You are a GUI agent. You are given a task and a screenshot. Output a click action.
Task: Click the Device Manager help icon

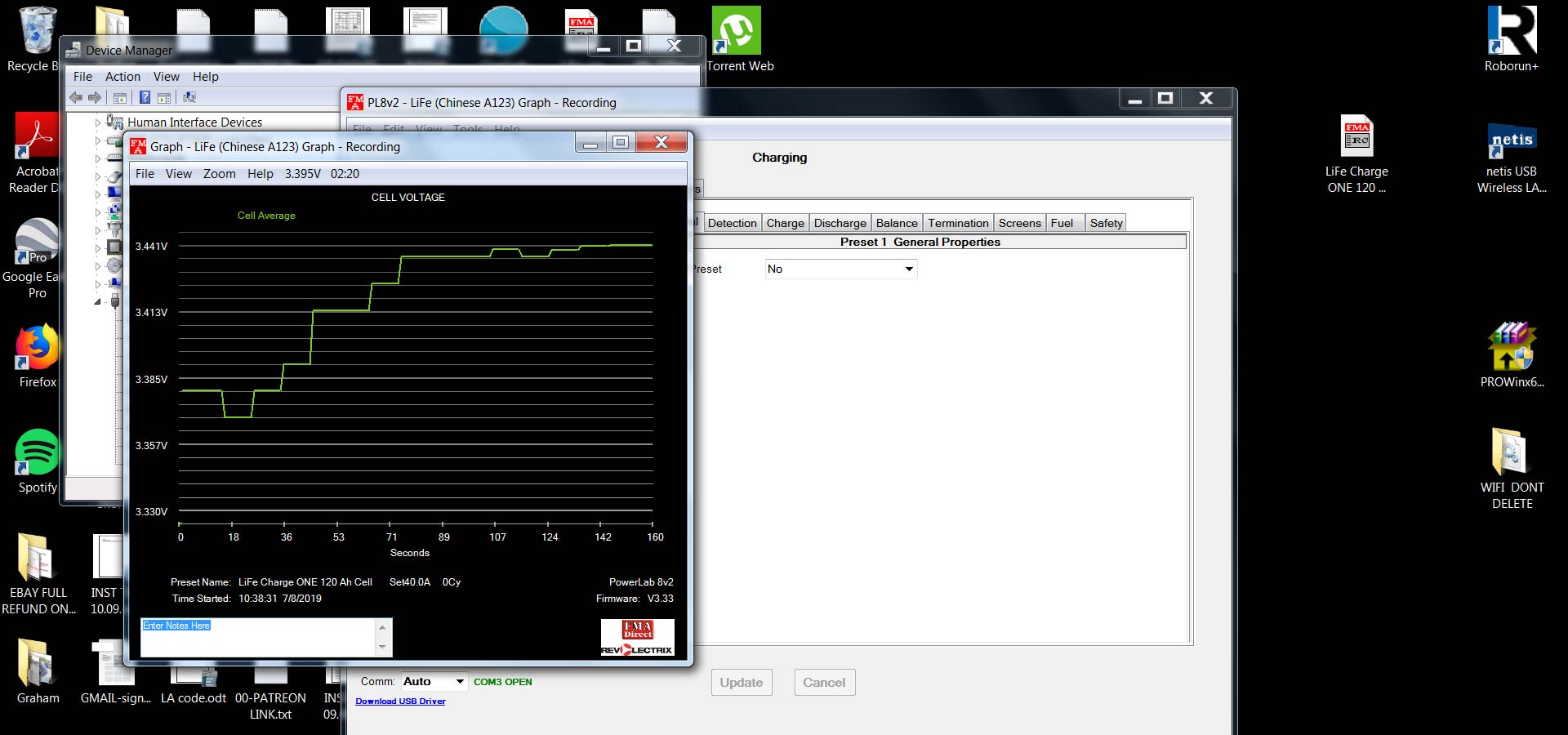(x=145, y=98)
